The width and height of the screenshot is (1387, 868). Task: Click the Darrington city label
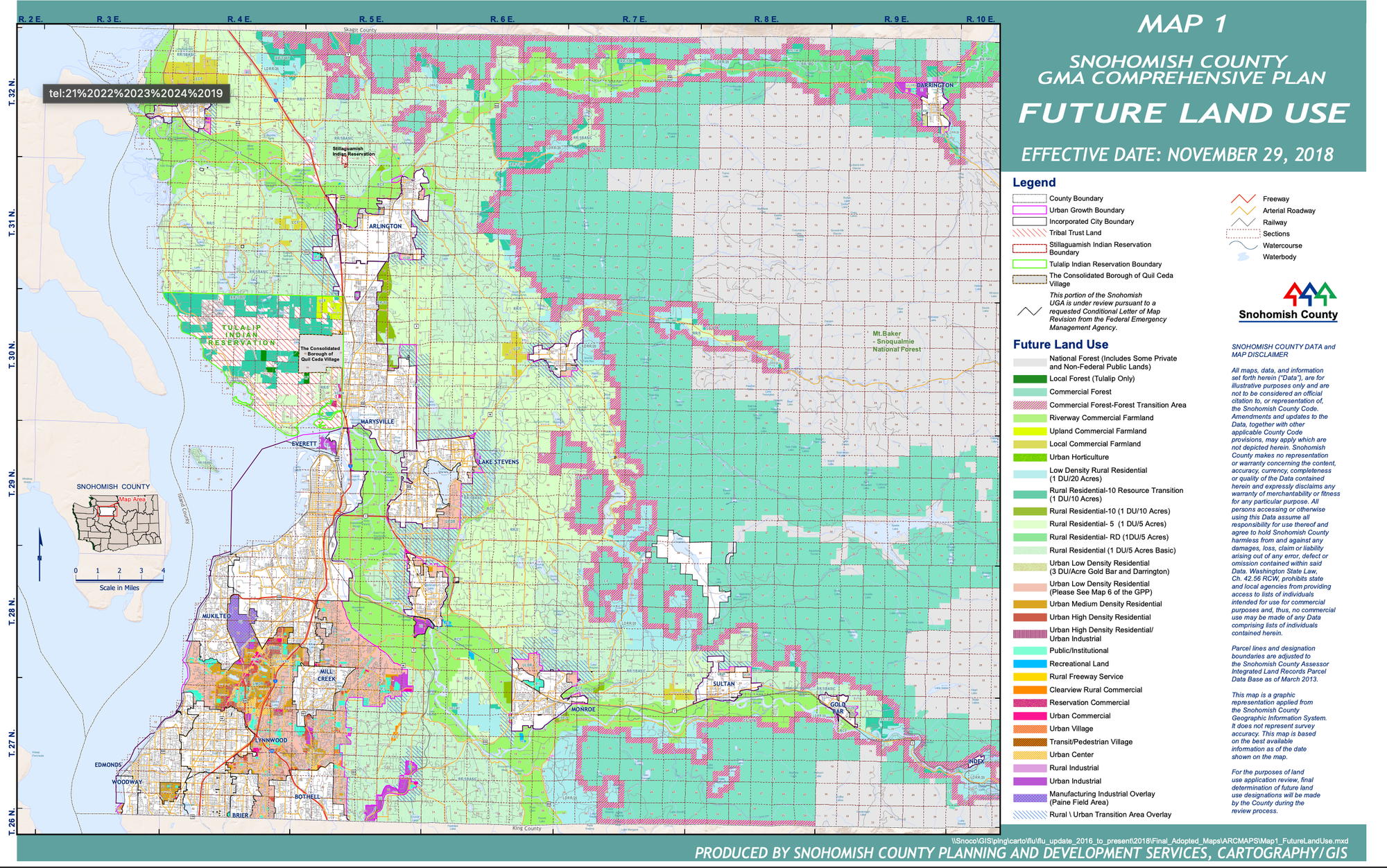[935, 85]
